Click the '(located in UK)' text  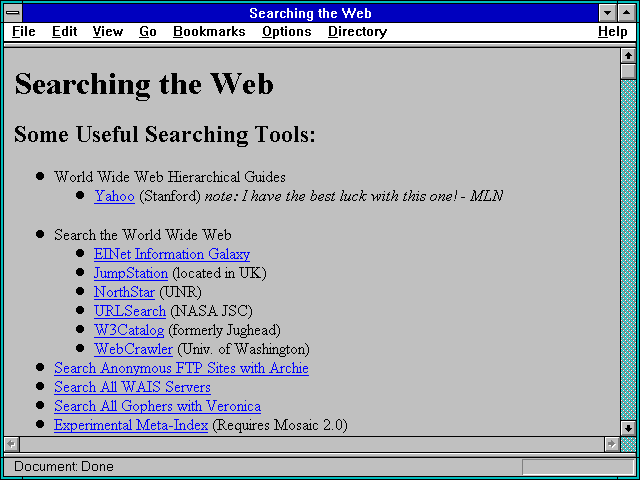(219, 273)
